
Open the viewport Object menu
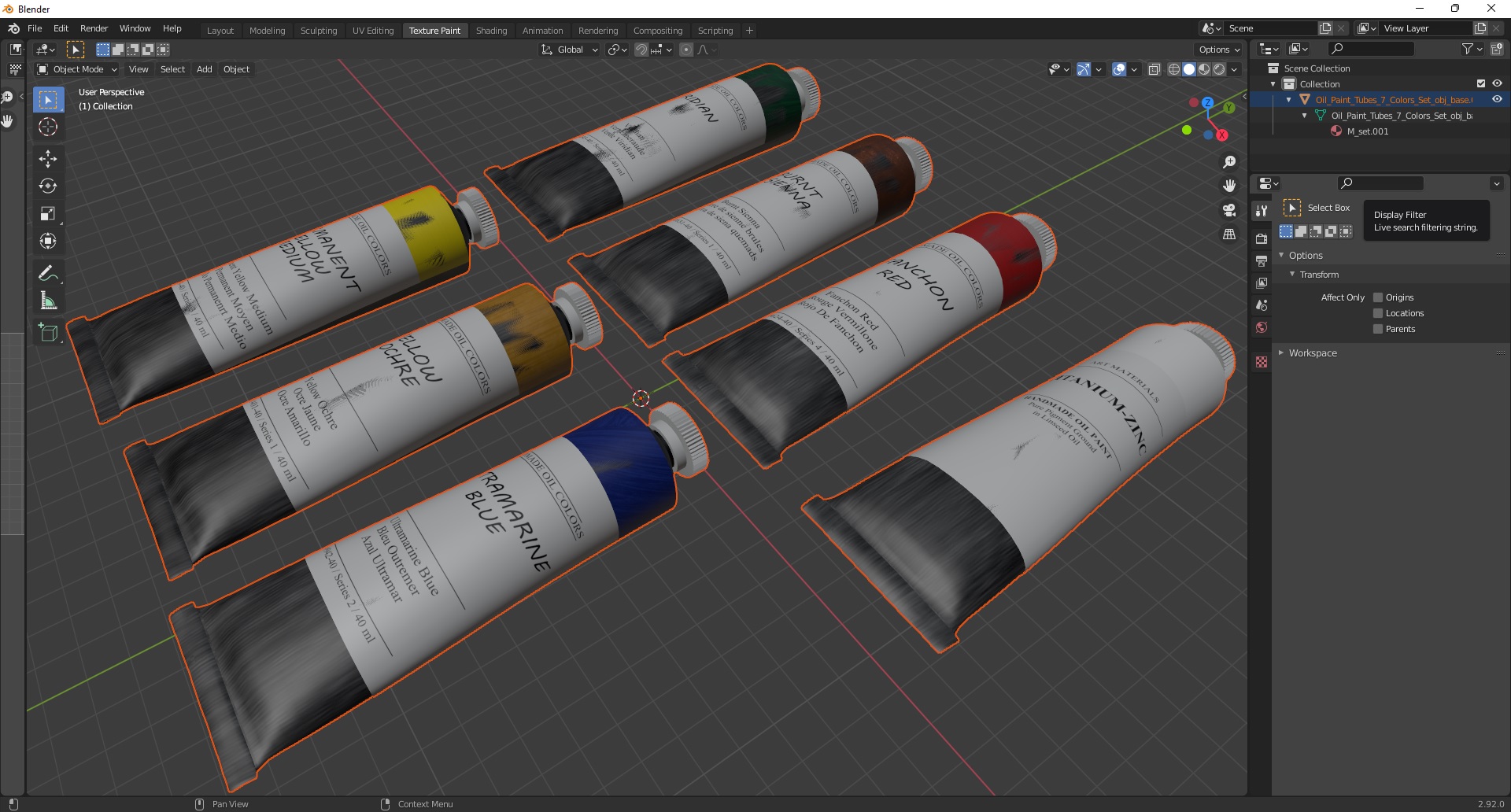click(236, 69)
